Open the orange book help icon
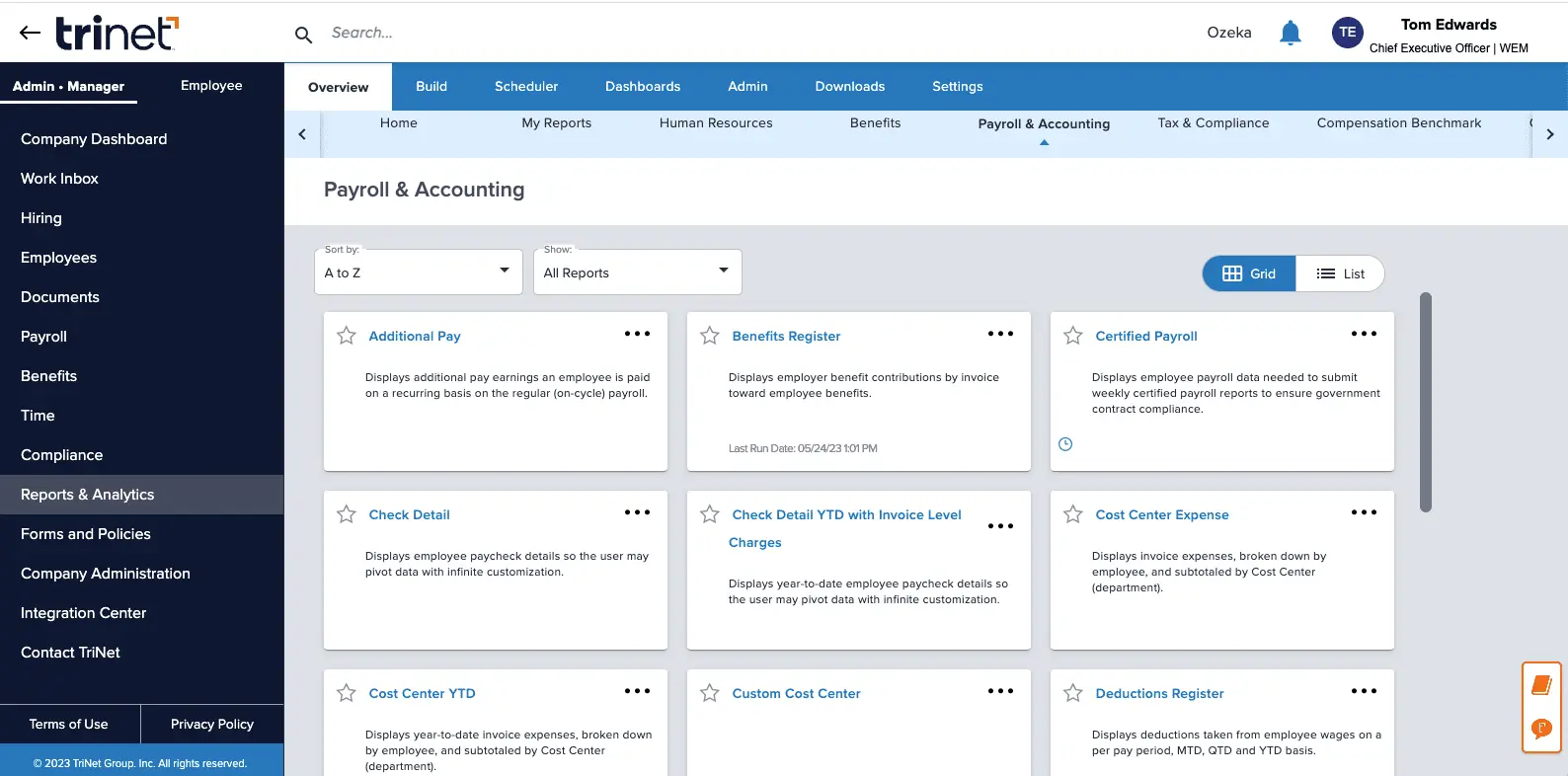This screenshot has height=776, width=1568. click(x=1540, y=685)
